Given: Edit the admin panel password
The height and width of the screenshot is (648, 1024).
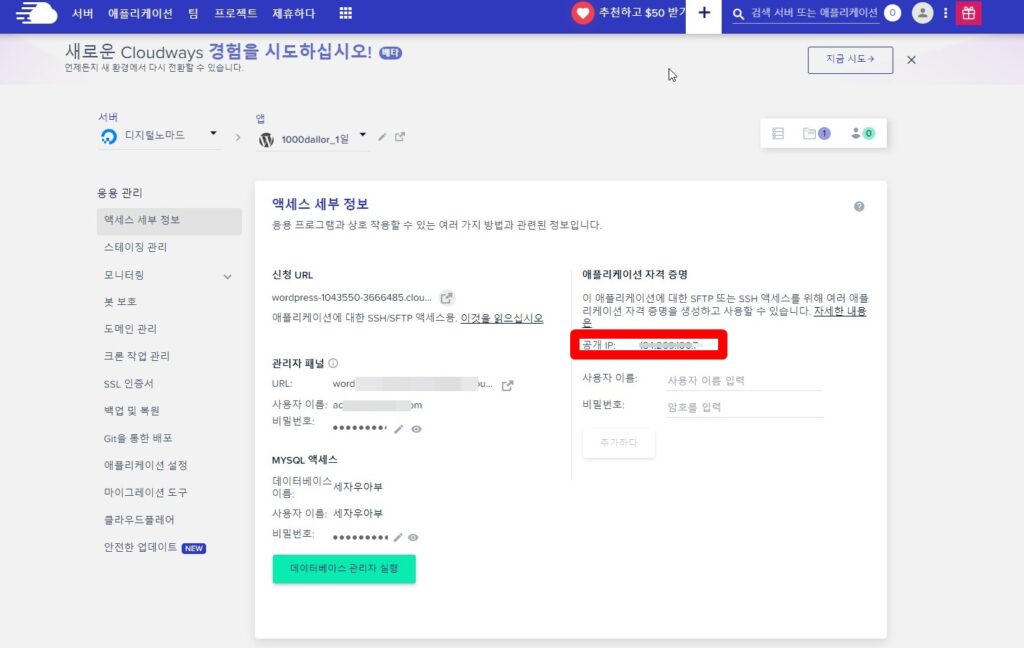Looking at the screenshot, I should 398,429.
